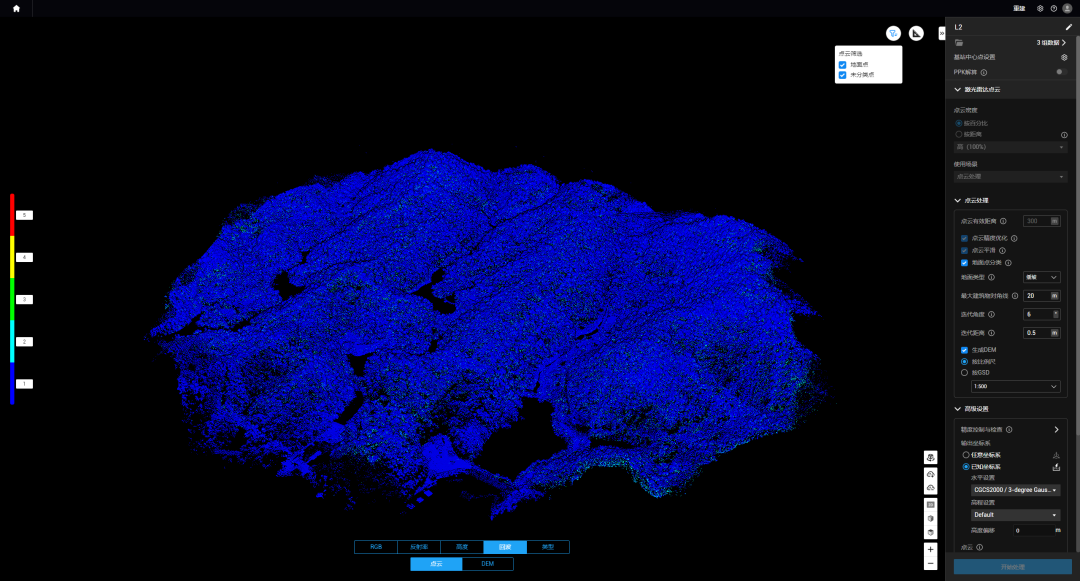Switch to the height display tab
1080x581 pixels.
tap(461, 547)
